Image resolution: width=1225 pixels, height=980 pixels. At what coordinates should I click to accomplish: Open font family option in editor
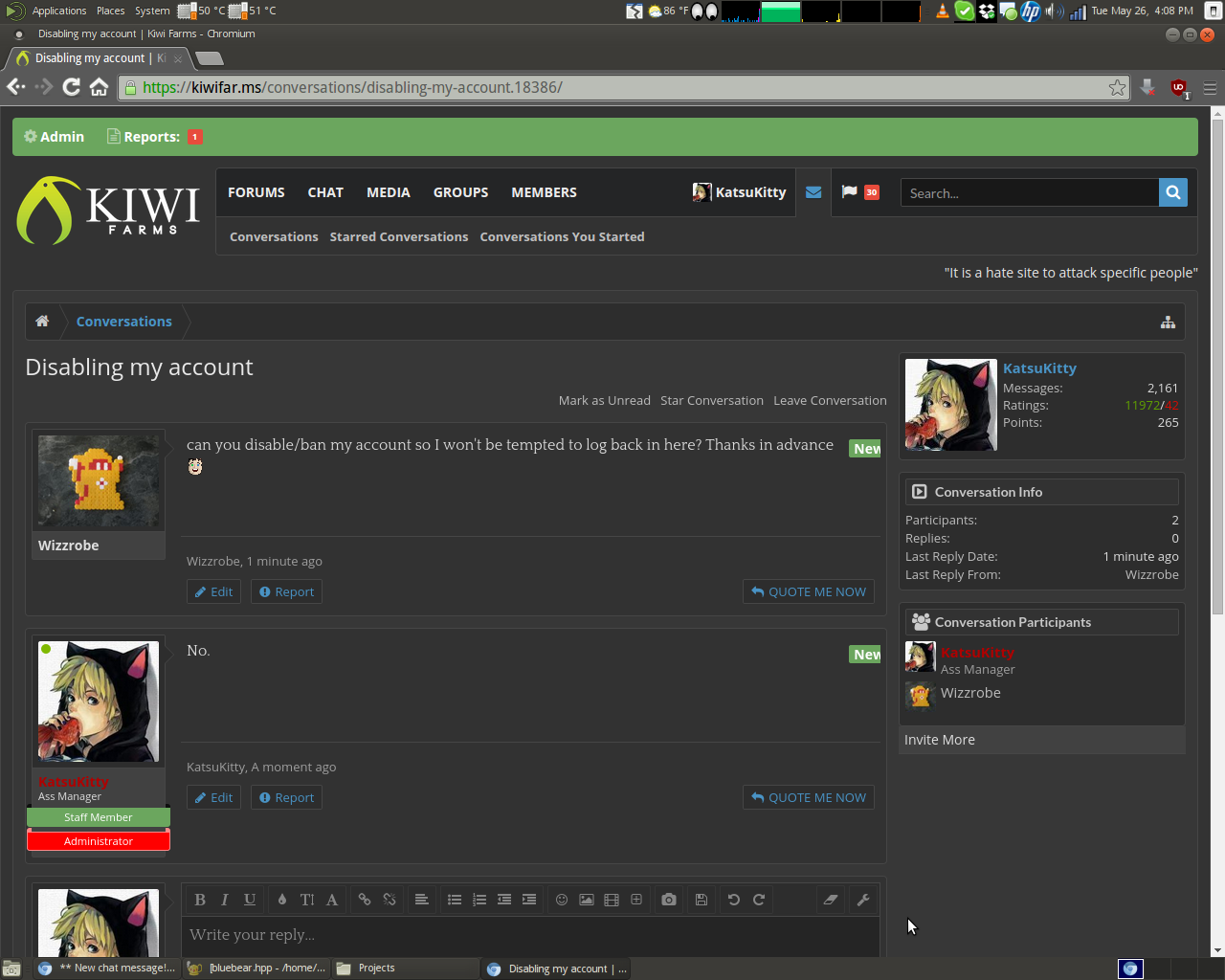332,900
